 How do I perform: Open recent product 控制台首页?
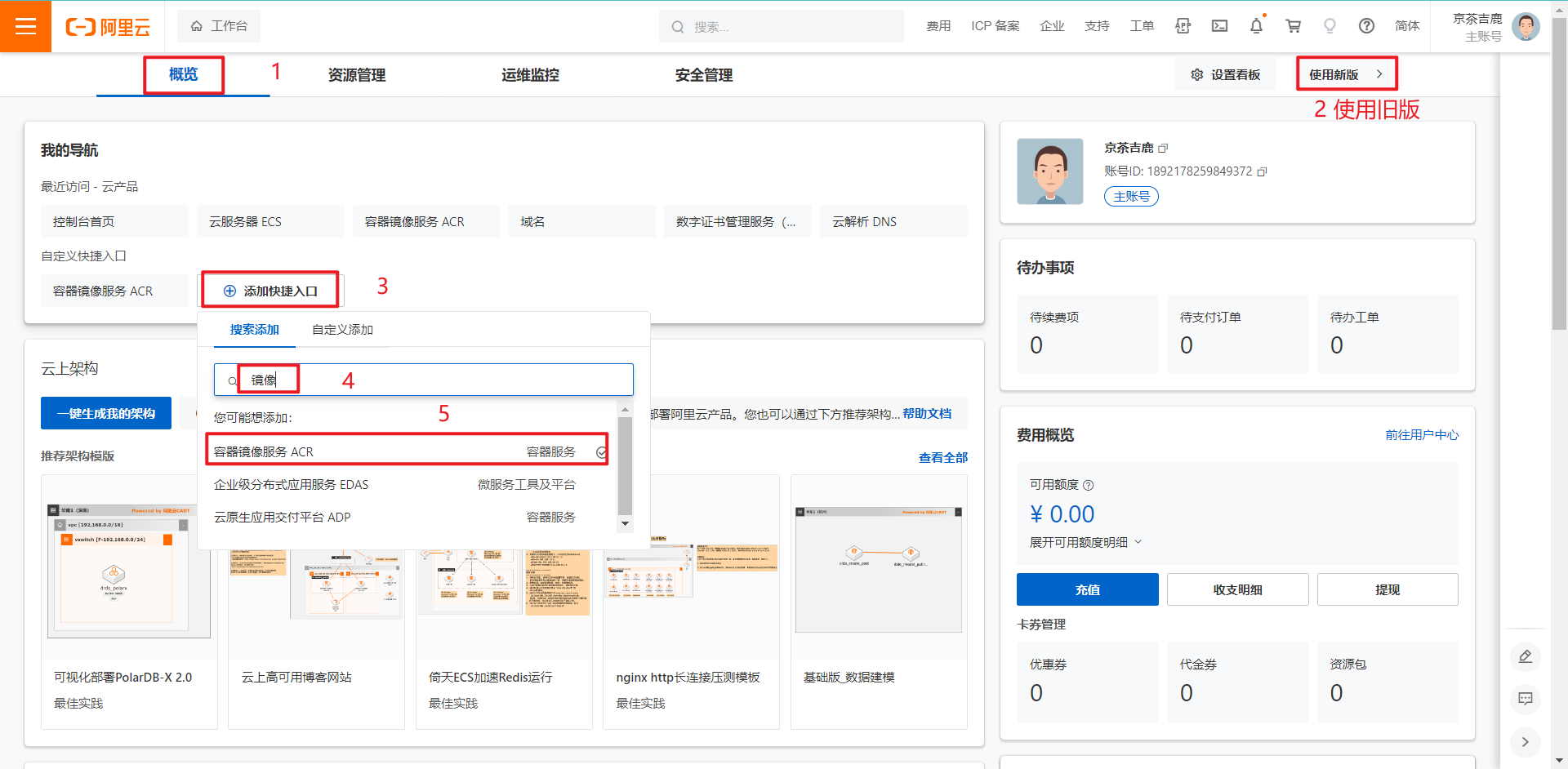pos(114,221)
